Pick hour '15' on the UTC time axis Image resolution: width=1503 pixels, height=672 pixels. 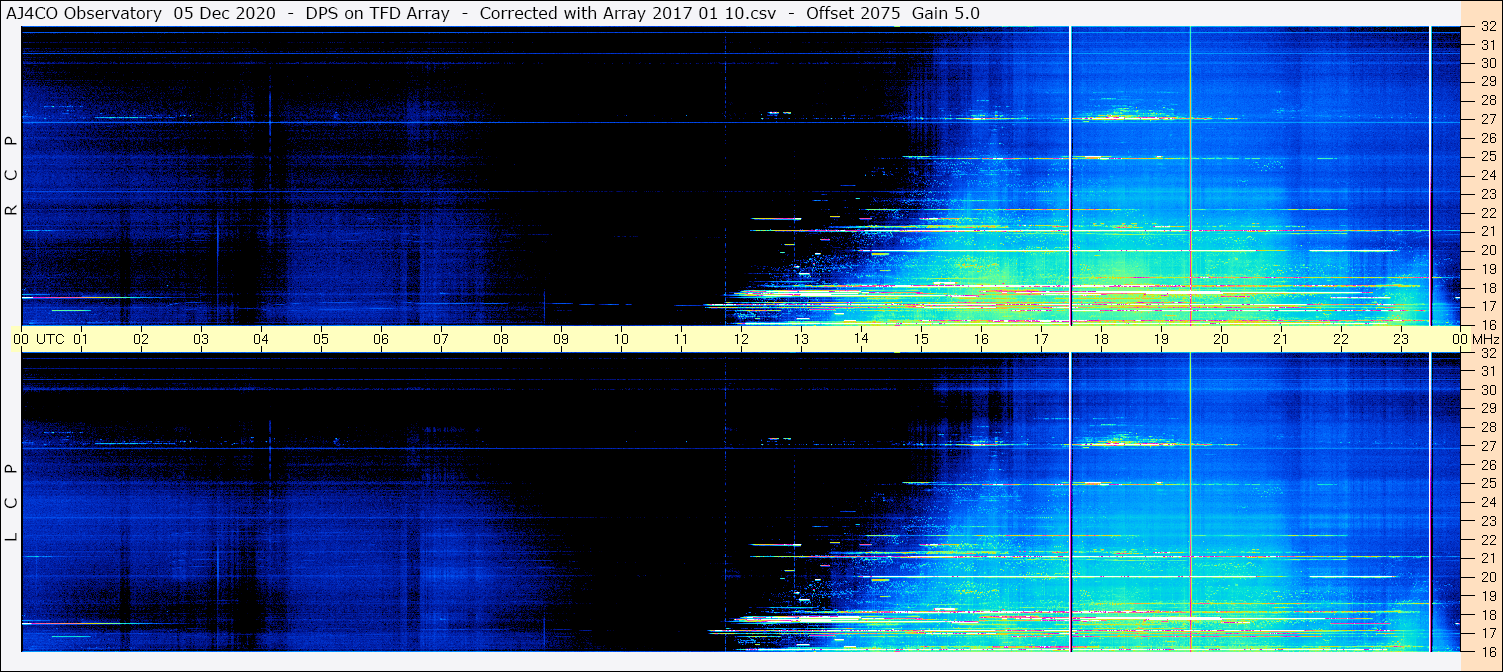coord(921,339)
